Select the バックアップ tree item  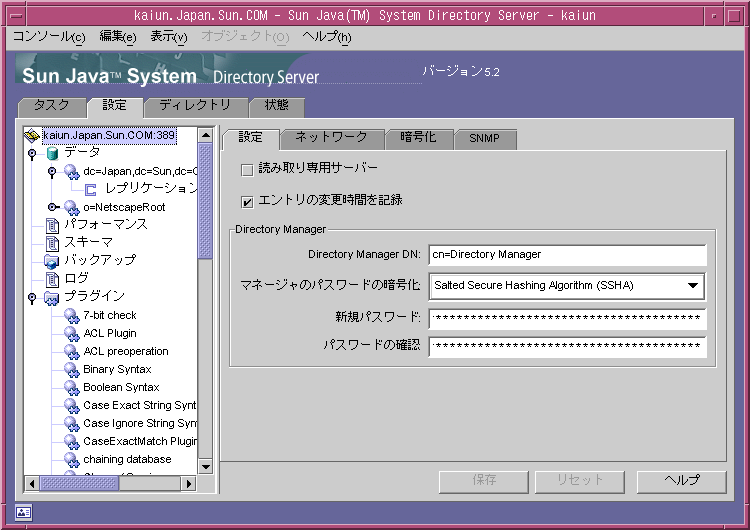point(100,261)
